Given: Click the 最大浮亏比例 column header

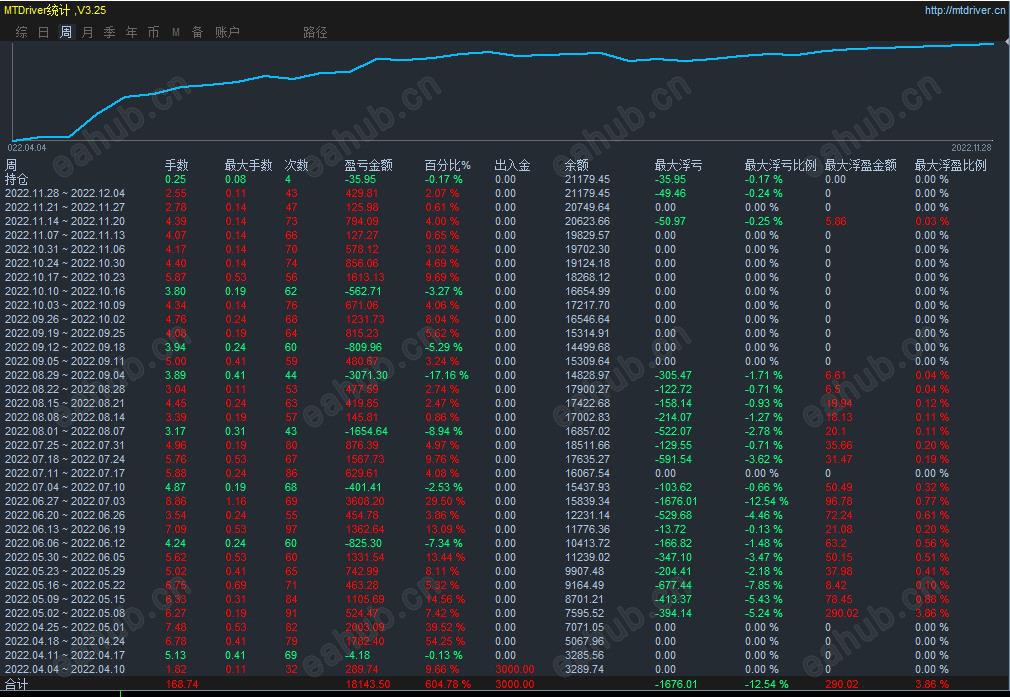Looking at the screenshot, I should pyautogui.click(x=780, y=166).
